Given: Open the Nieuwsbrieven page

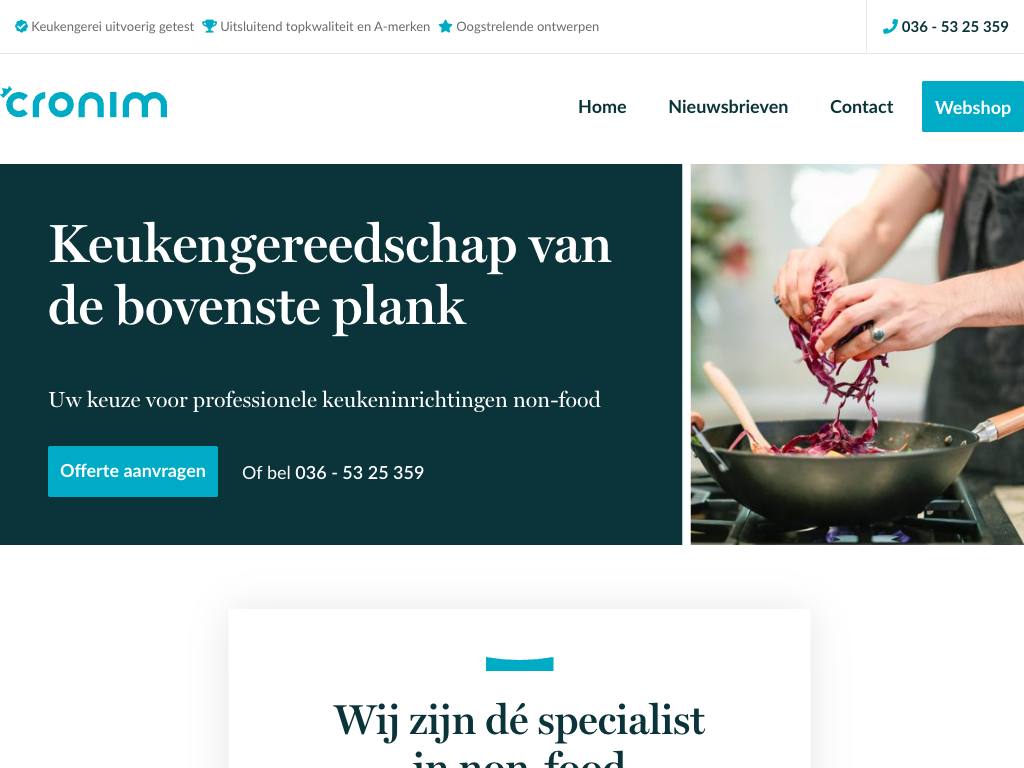Looking at the screenshot, I should (x=728, y=106).
